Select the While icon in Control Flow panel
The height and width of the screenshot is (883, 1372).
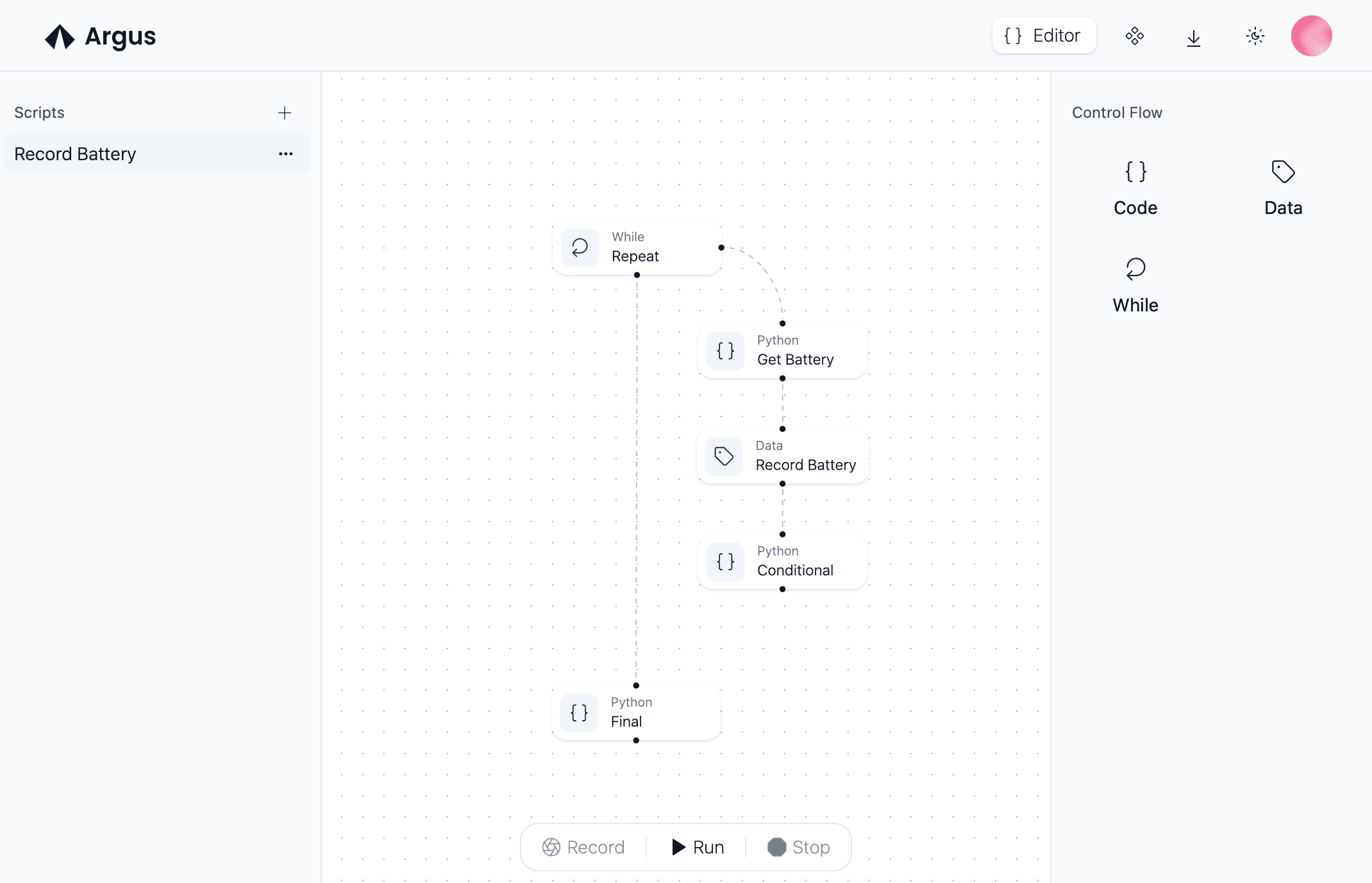1135,269
